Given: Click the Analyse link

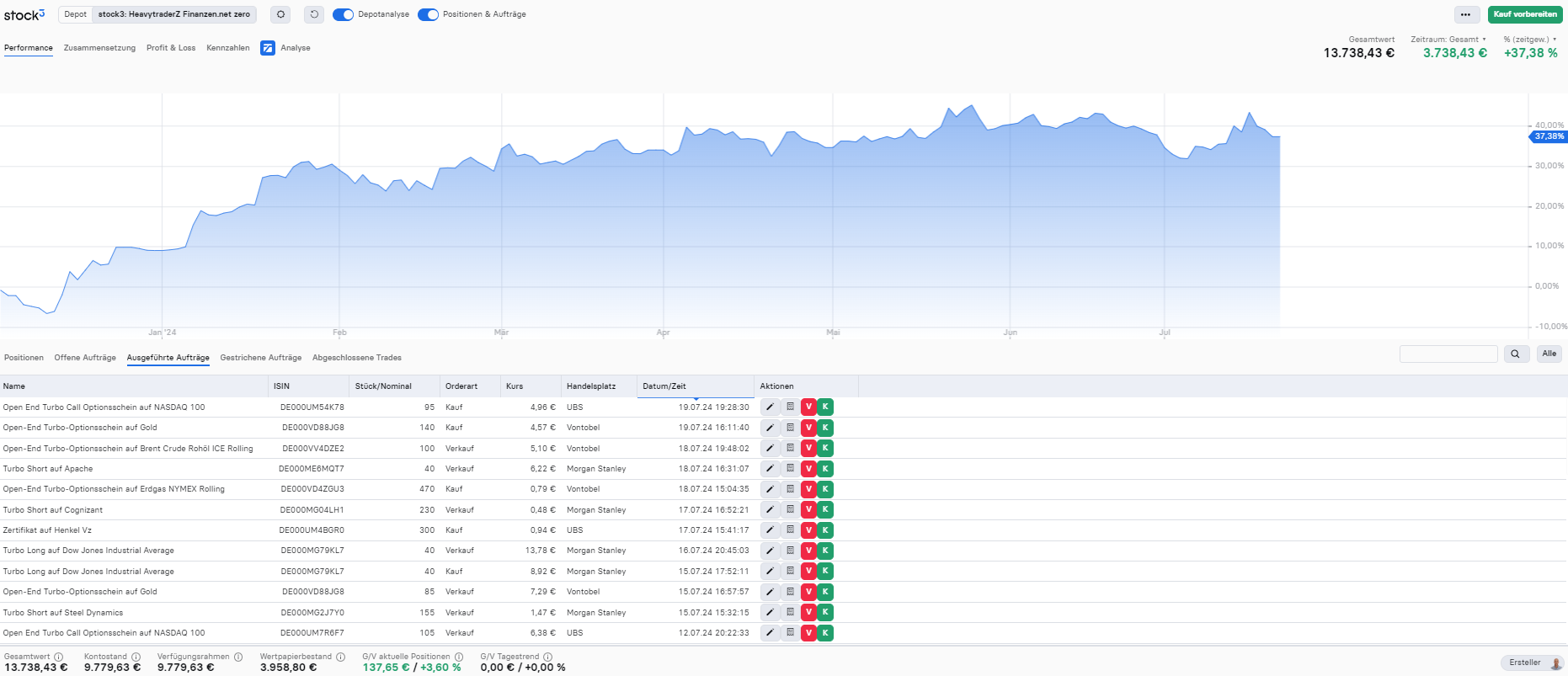Looking at the screenshot, I should pyautogui.click(x=296, y=48).
